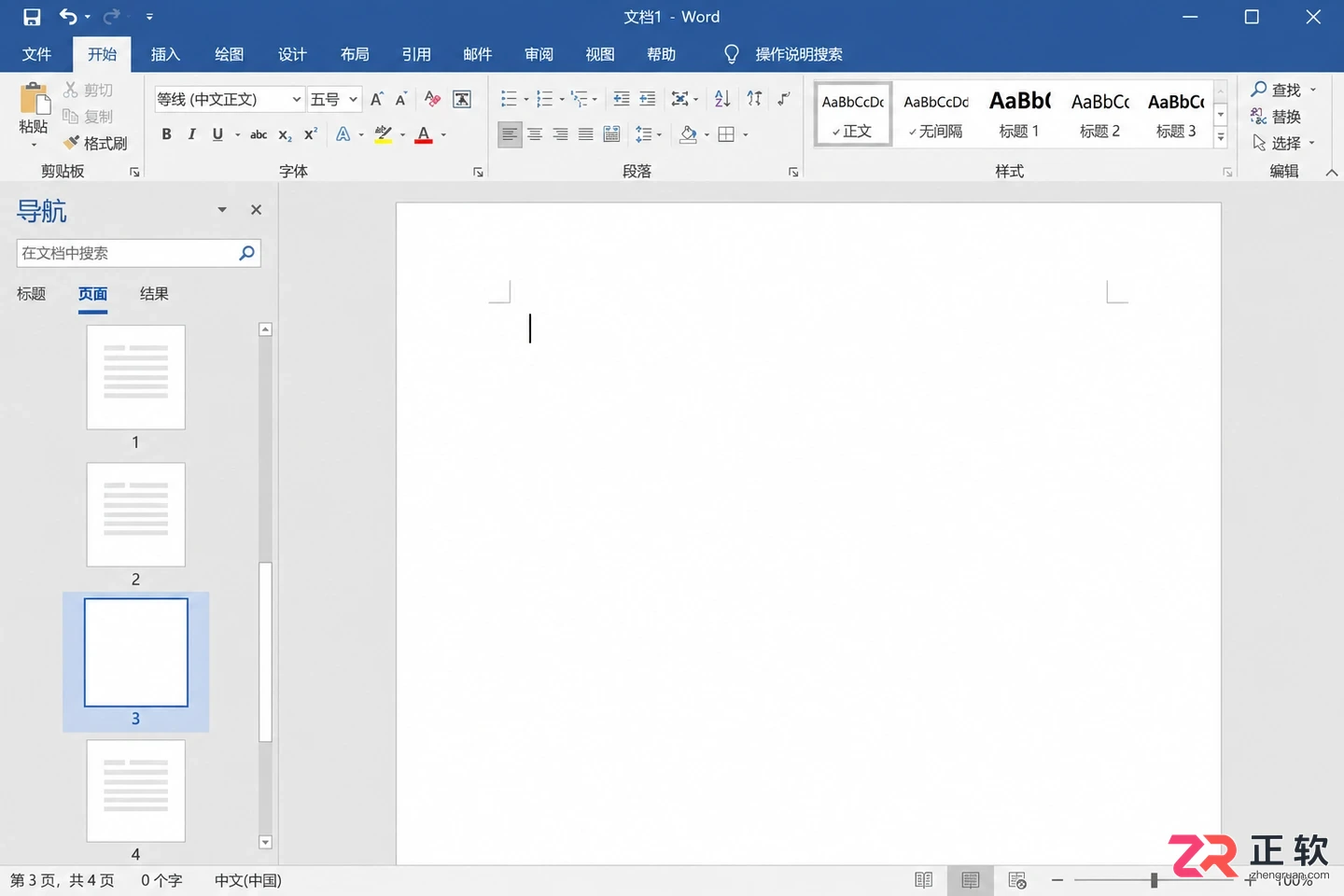Open the 插入 ribbon tab
Screen dimensions: 1344x896
click(165, 54)
